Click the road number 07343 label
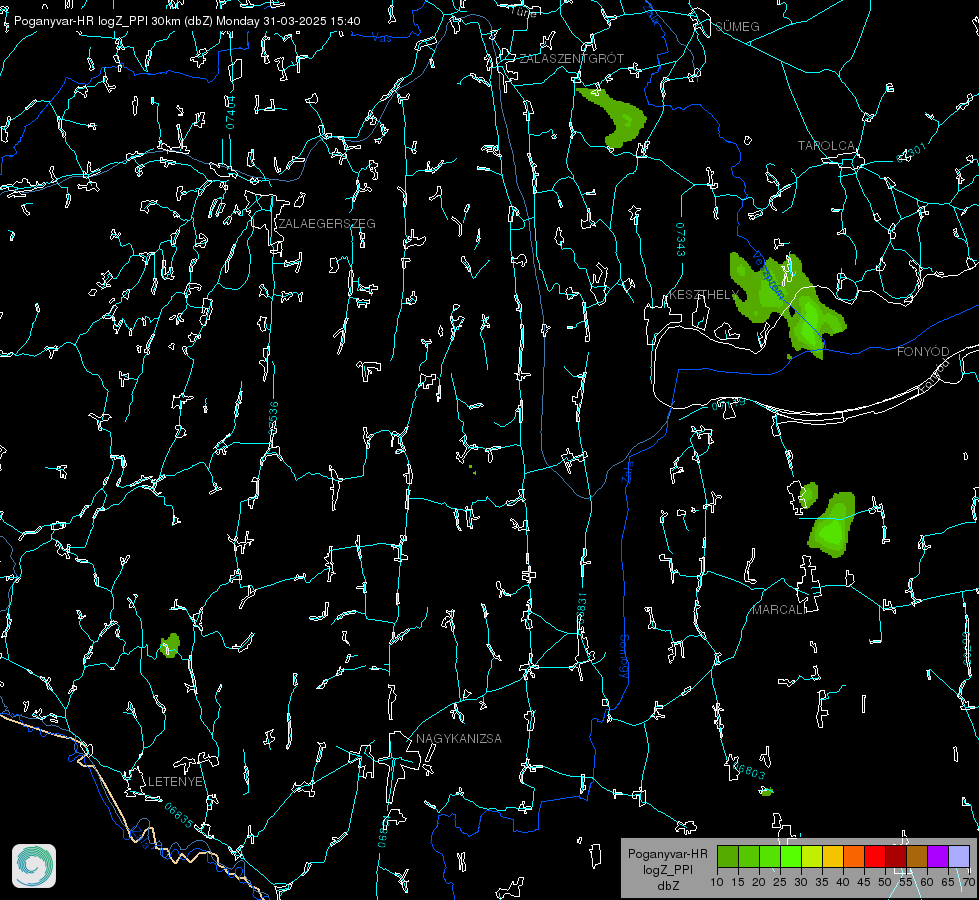The width and height of the screenshot is (979, 900). point(681,239)
